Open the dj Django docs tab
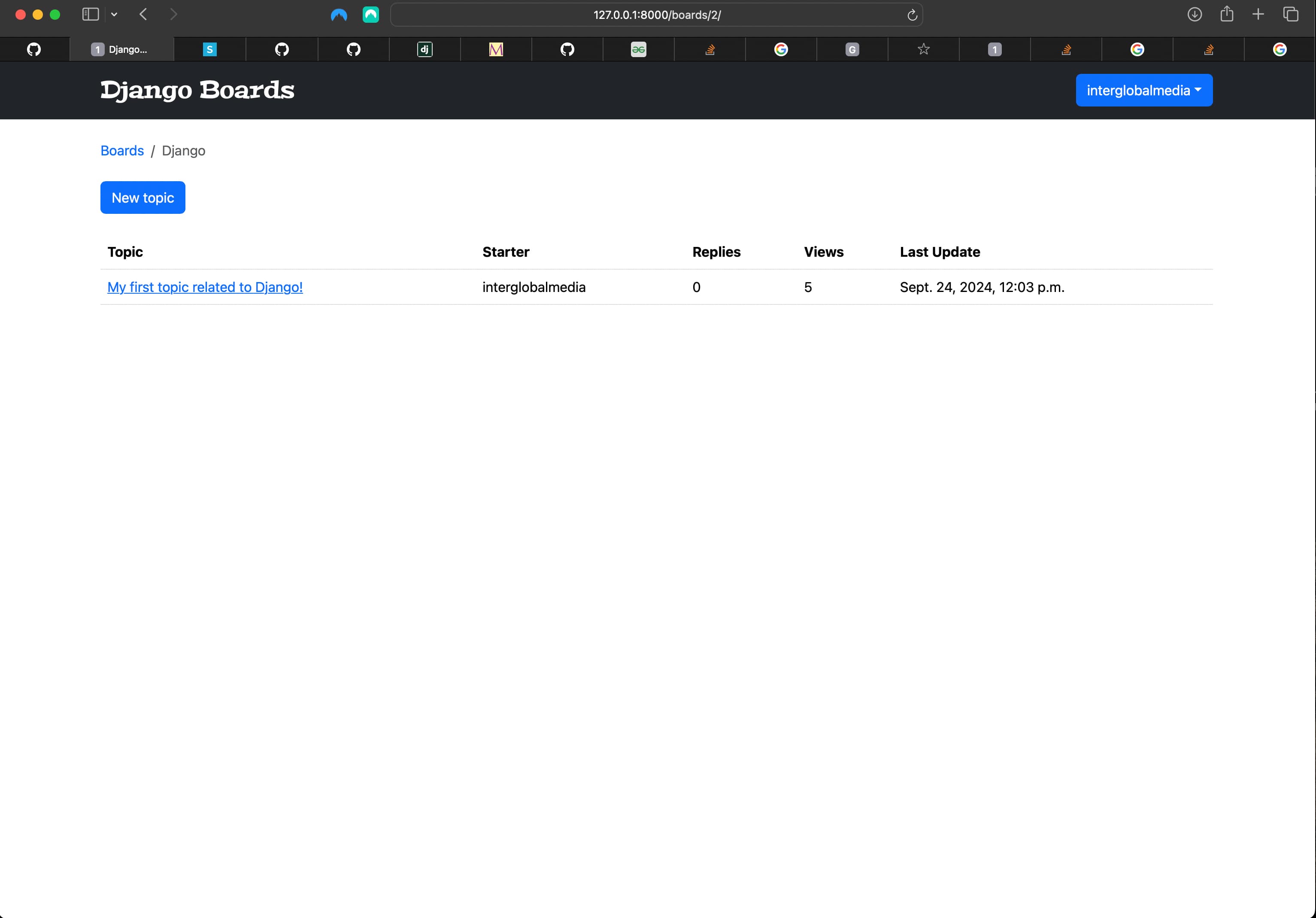The width and height of the screenshot is (1316, 918). pos(425,49)
